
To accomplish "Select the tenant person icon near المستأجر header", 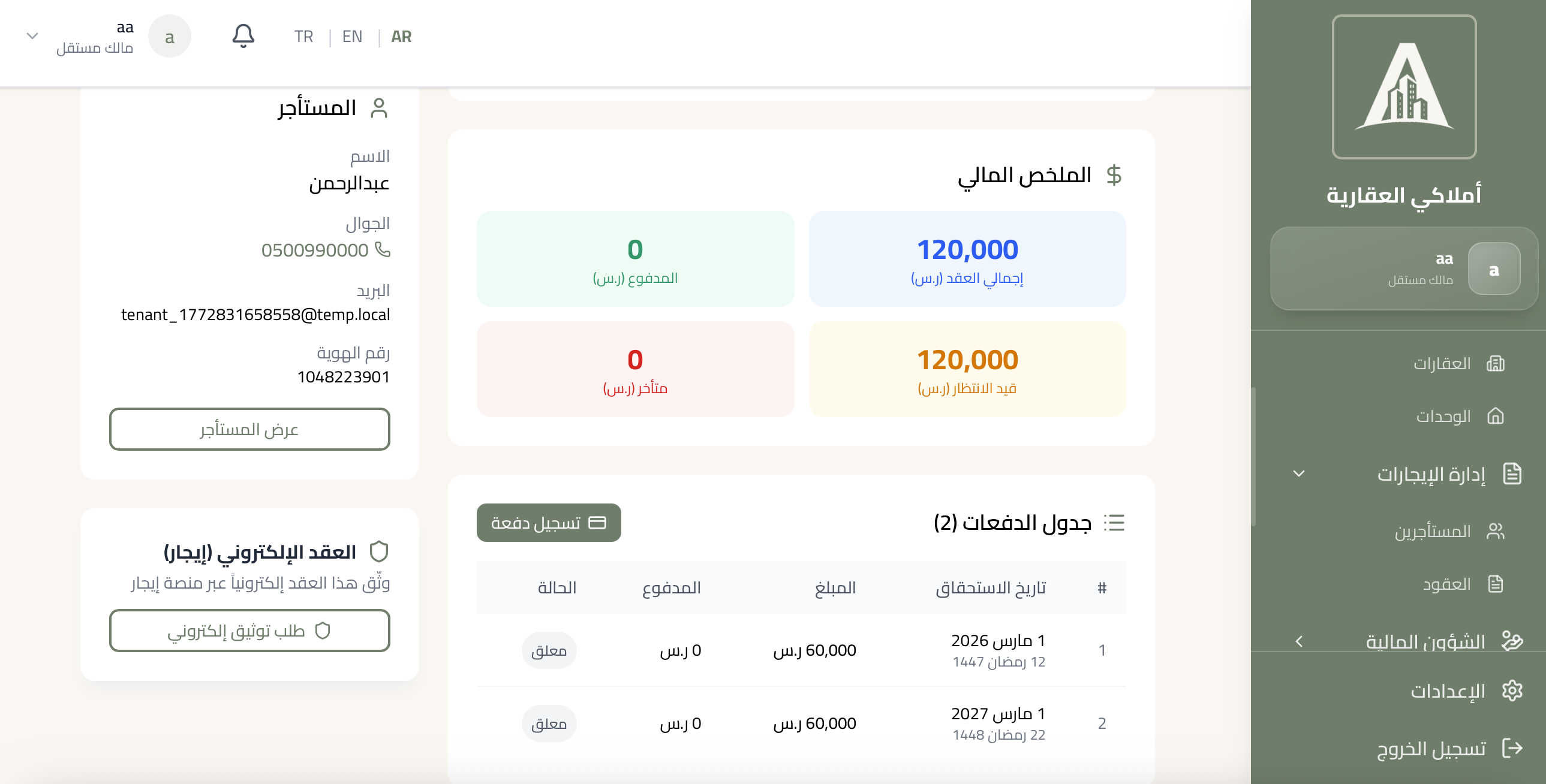I will point(380,108).
